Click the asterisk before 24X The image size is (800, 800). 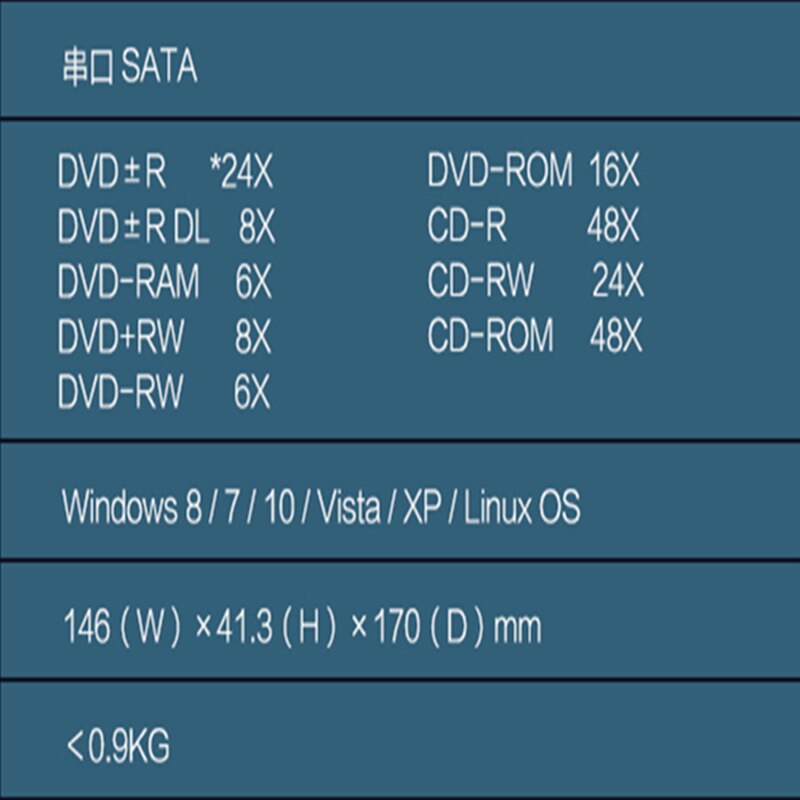pos(215,162)
